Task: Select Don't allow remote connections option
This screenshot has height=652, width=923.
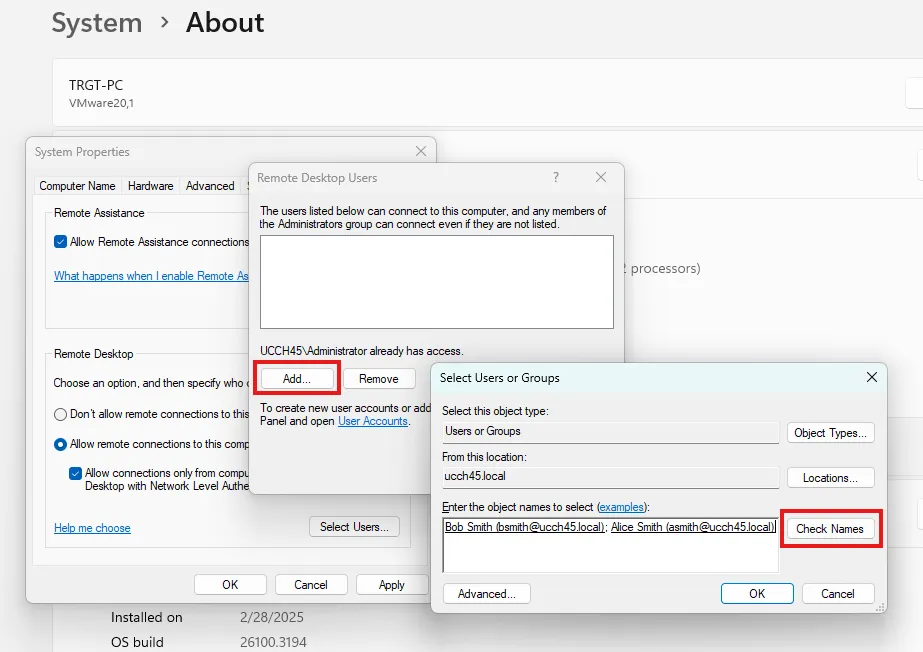Action: (x=61, y=414)
